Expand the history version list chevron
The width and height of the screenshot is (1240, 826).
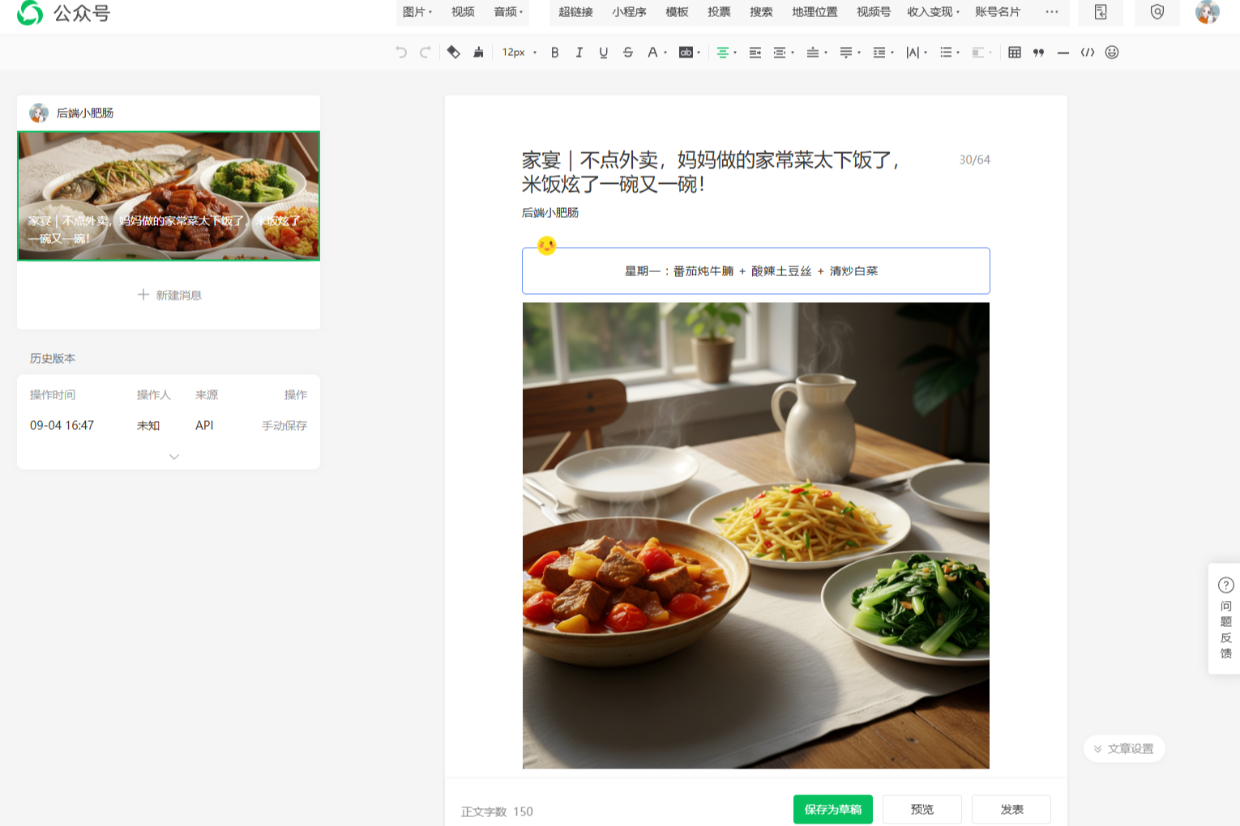pyautogui.click(x=174, y=456)
